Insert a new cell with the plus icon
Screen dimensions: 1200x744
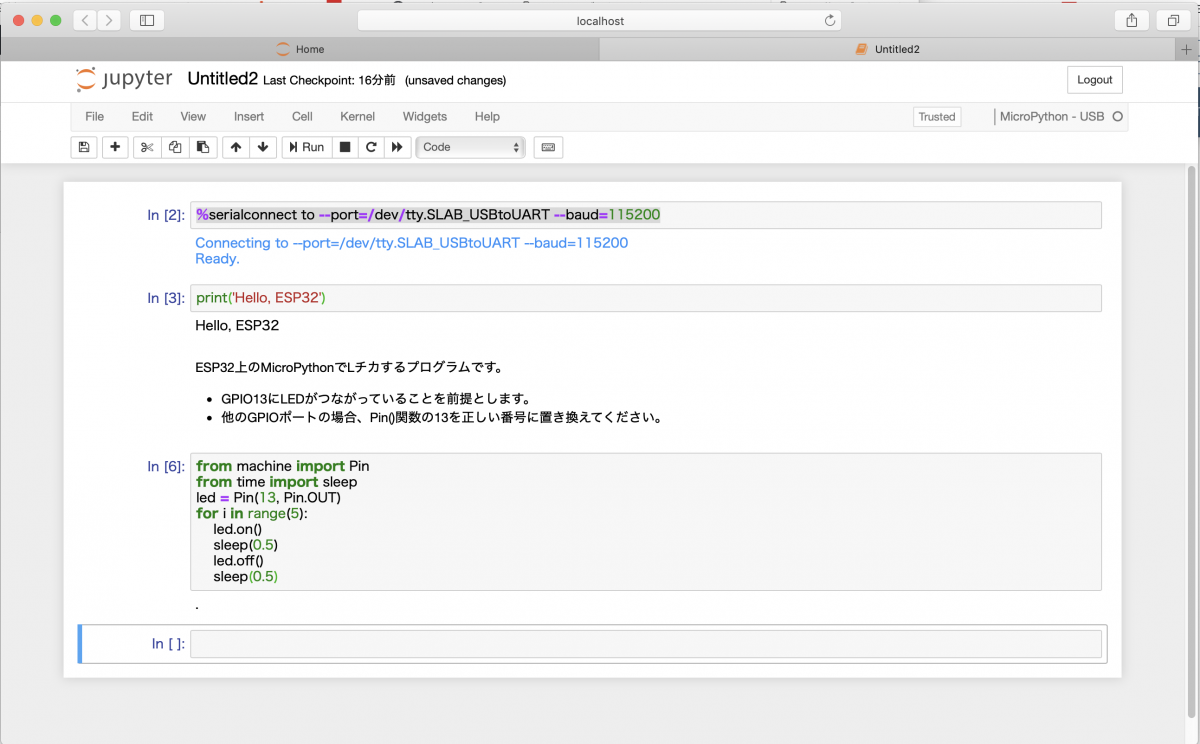114,147
